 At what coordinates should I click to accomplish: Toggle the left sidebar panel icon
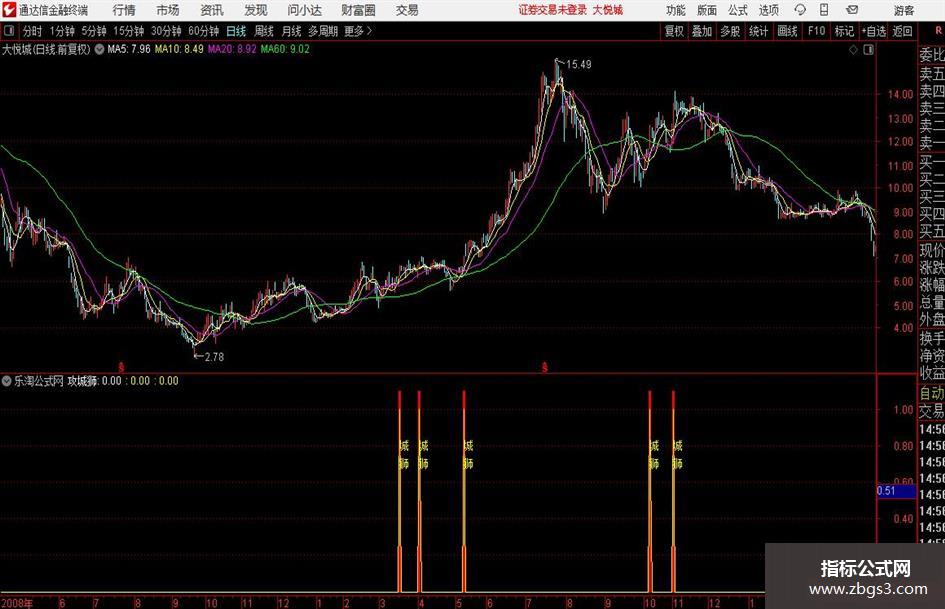click(x=9, y=31)
